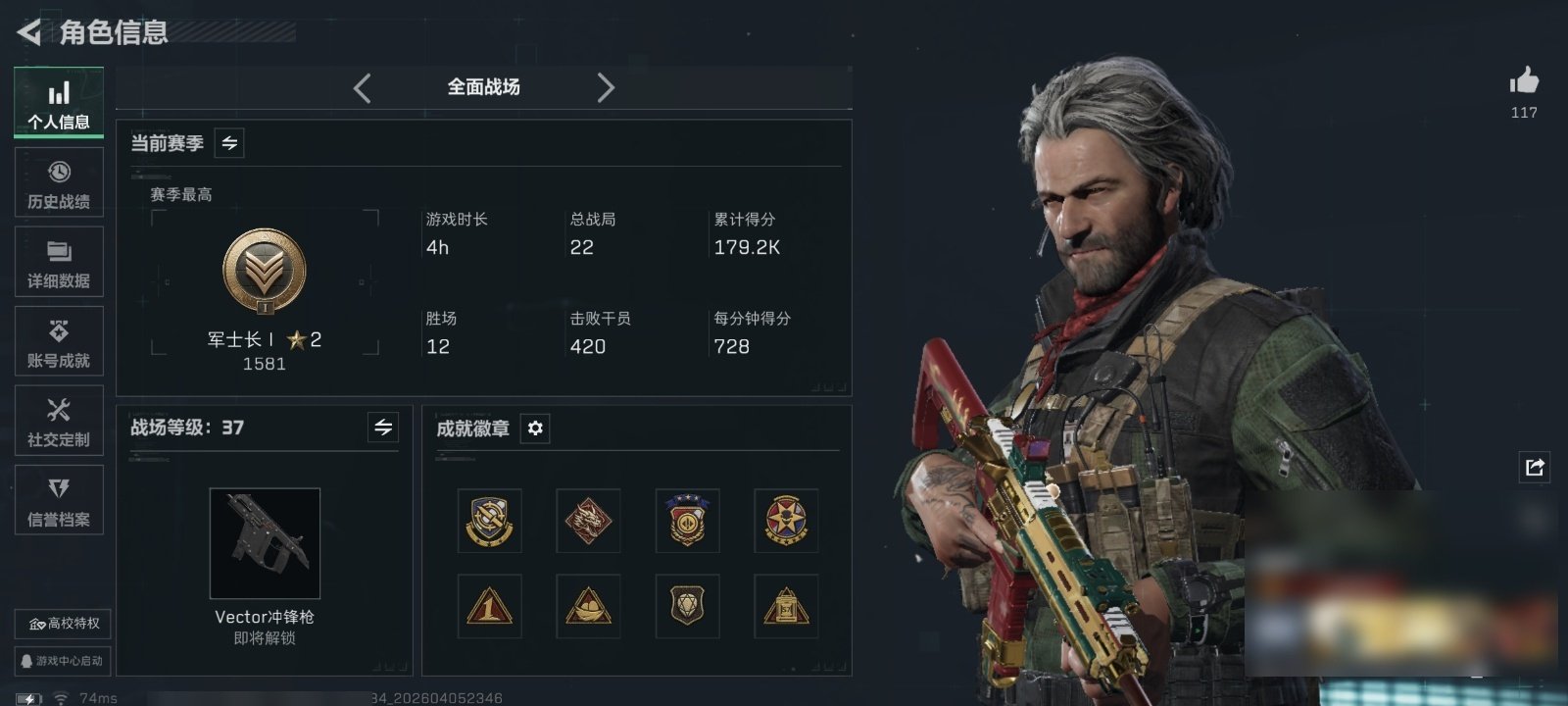Open the 历史战绩 sidebar tab
This screenshot has width=1568, height=706.
point(59,182)
